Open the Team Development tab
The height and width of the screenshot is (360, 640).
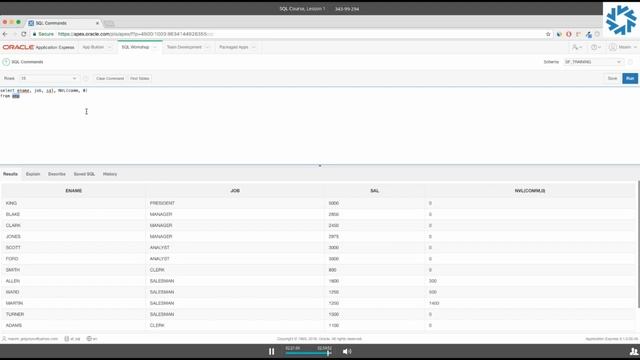[184, 47]
